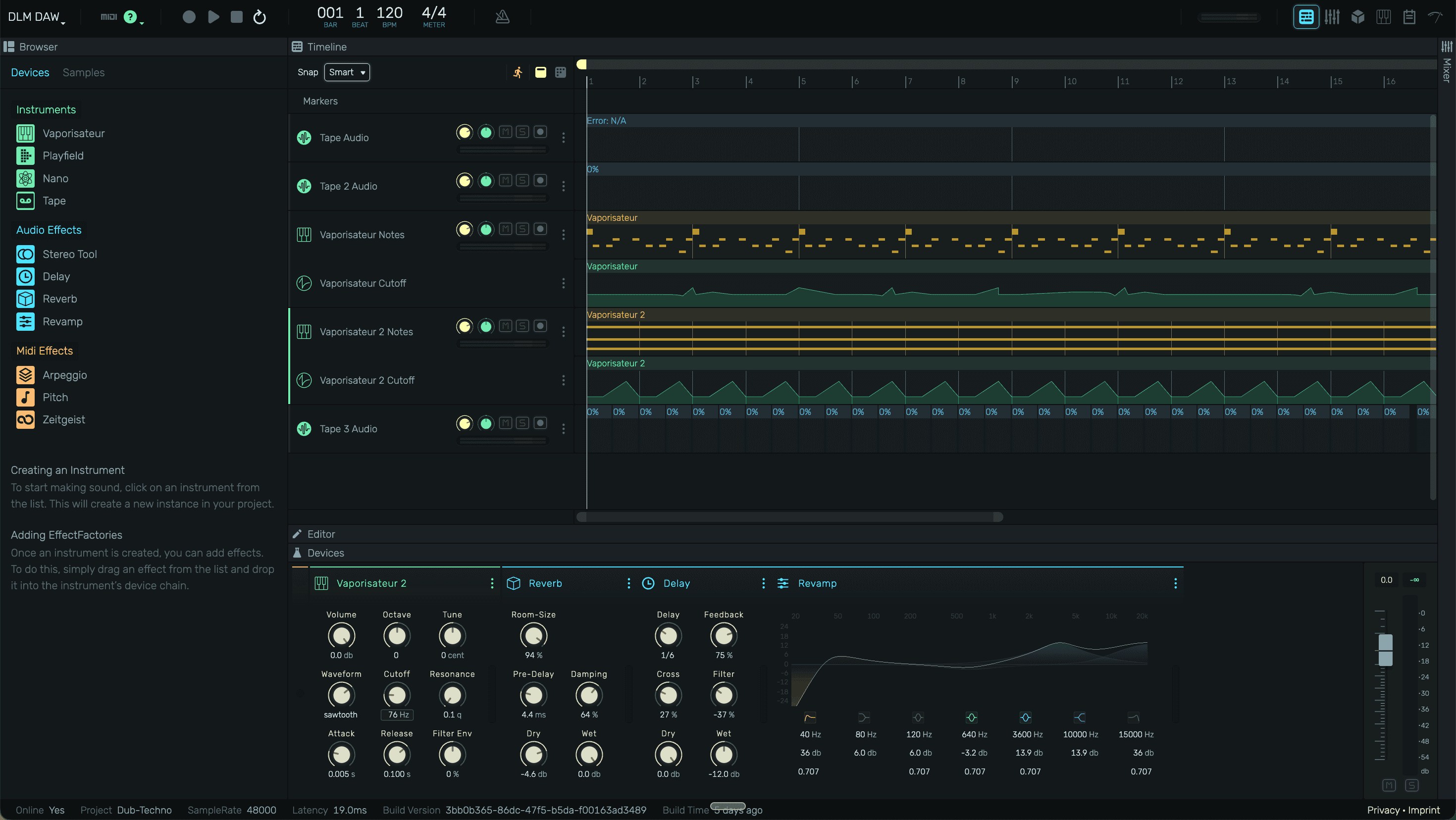Open the Reverb device menu dots
Screen dimensions: 1456x820
[x=628, y=583]
